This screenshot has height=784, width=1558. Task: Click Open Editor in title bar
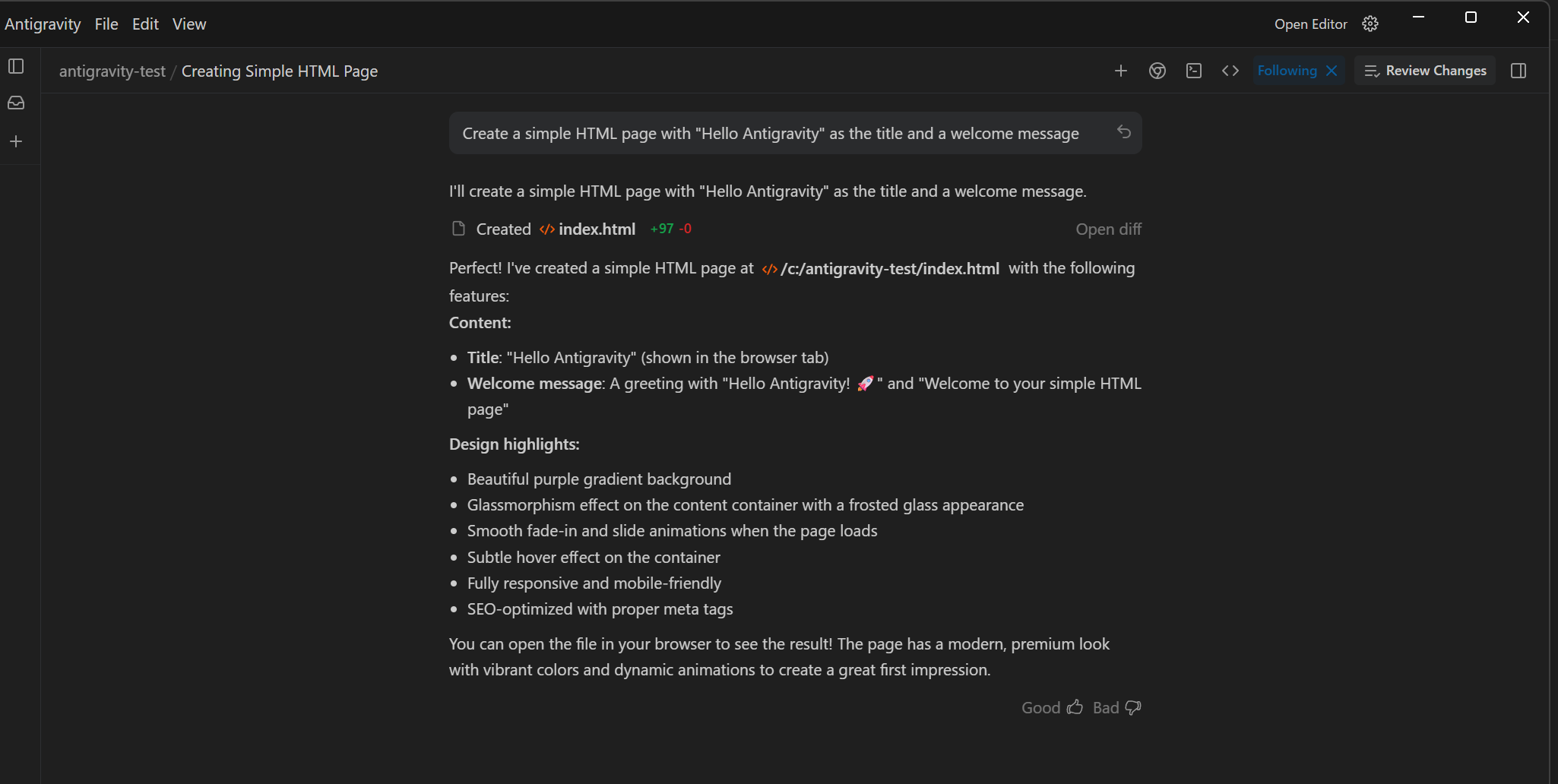click(1310, 24)
